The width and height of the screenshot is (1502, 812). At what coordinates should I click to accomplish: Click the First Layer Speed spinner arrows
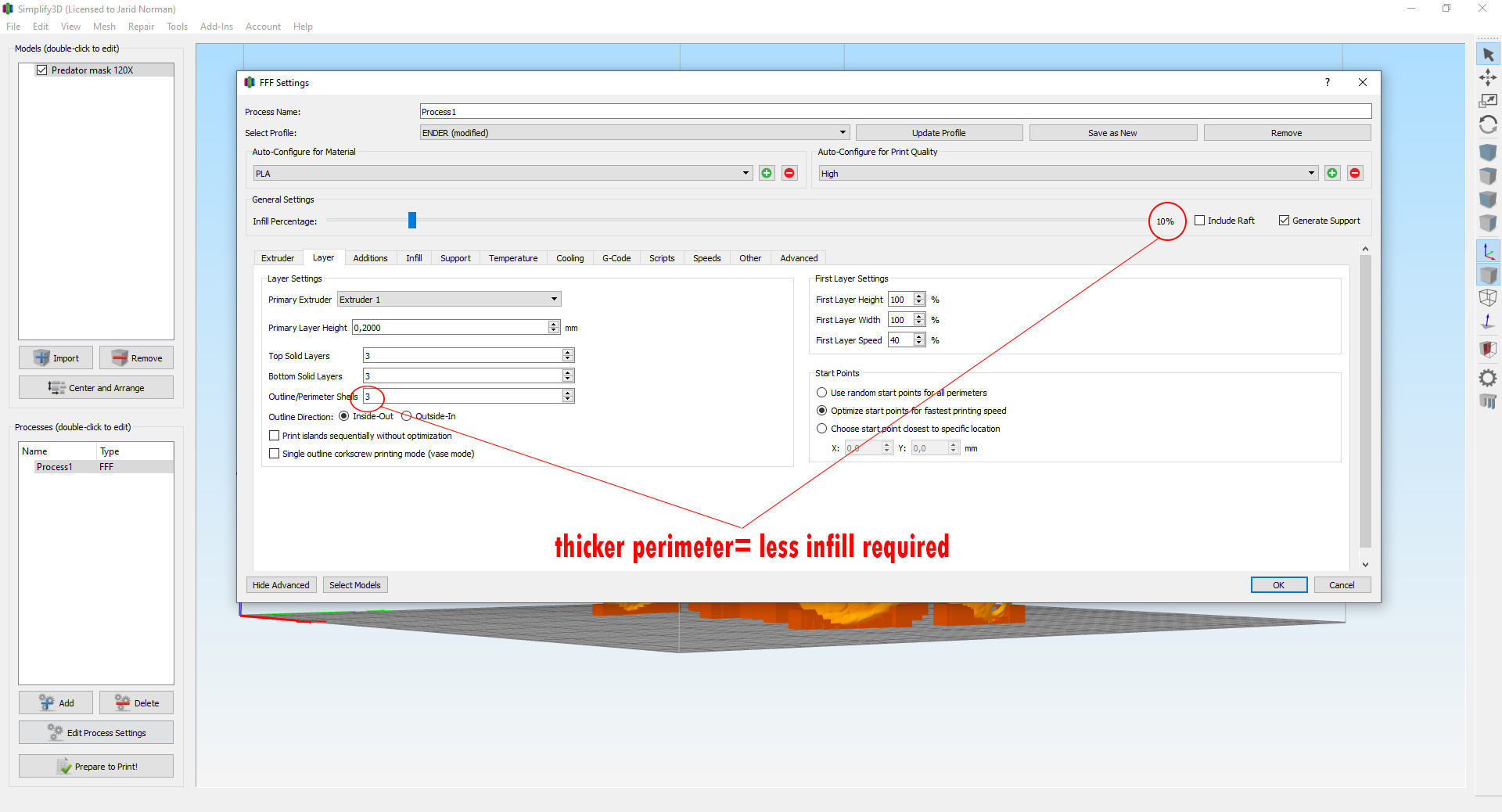[x=919, y=340]
